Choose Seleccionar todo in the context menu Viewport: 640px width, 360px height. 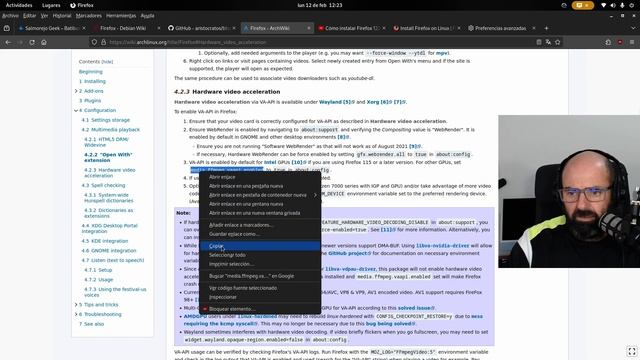[x=260, y=255]
